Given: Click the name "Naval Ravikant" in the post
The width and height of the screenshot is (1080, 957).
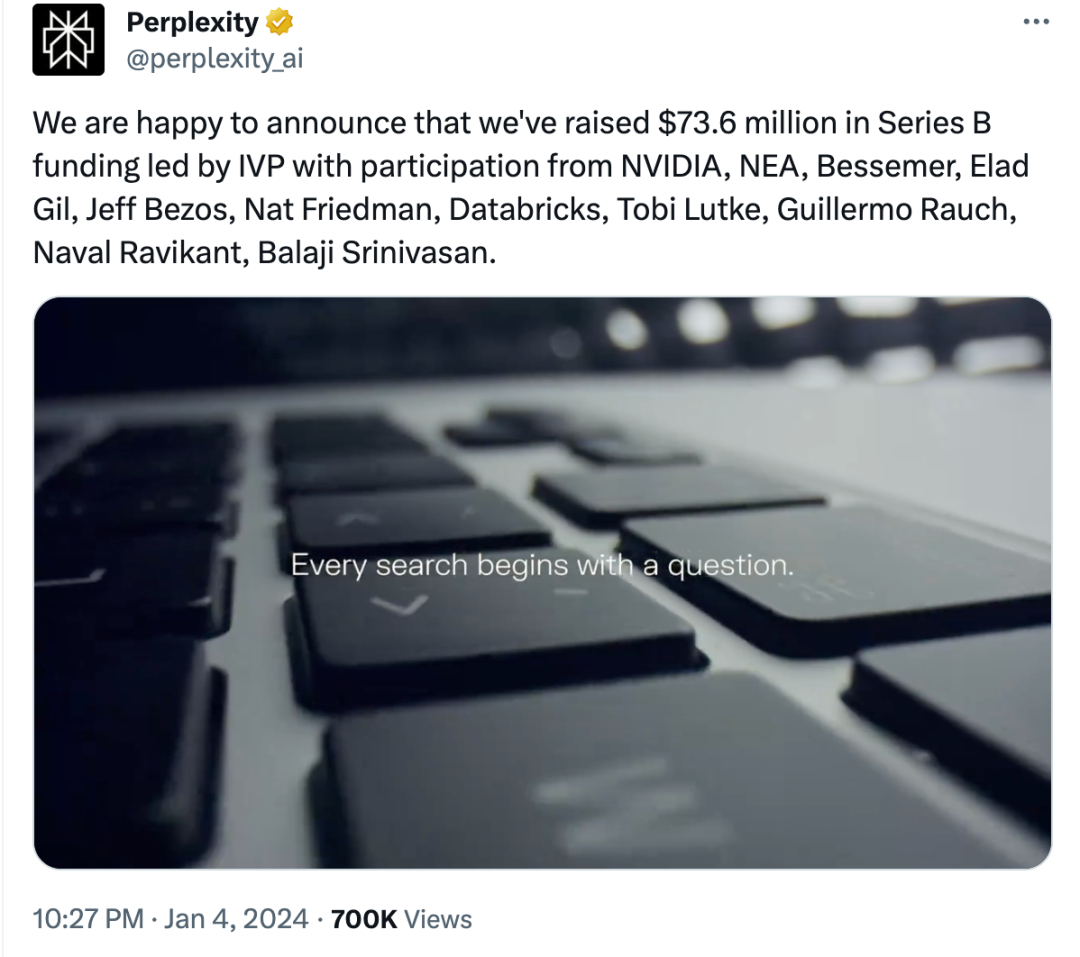Looking at the screenshot, I should (136, 253).
